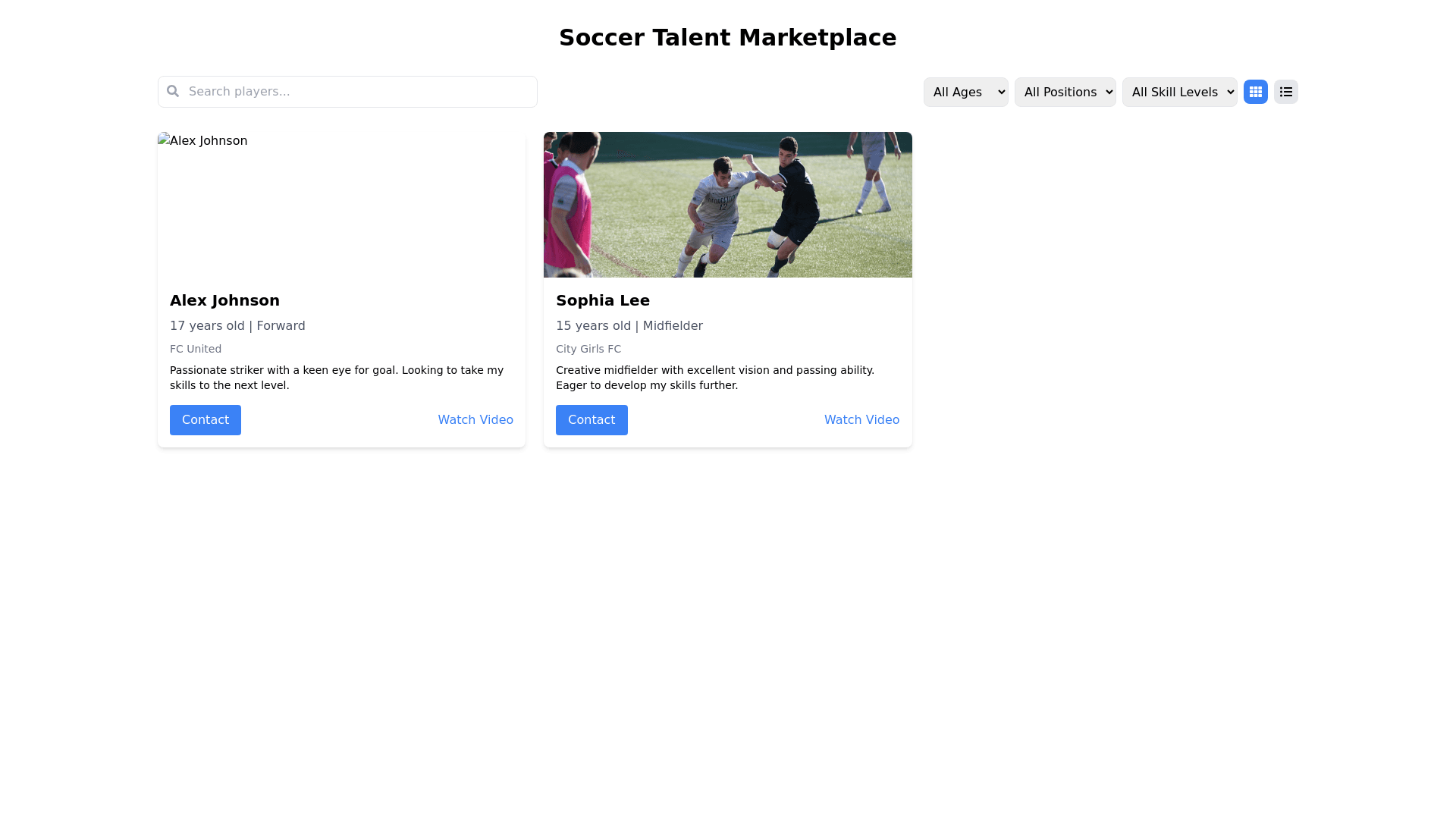Watch Sophia Lee's video
1456x819 pixels.
(x=861, y=420)
